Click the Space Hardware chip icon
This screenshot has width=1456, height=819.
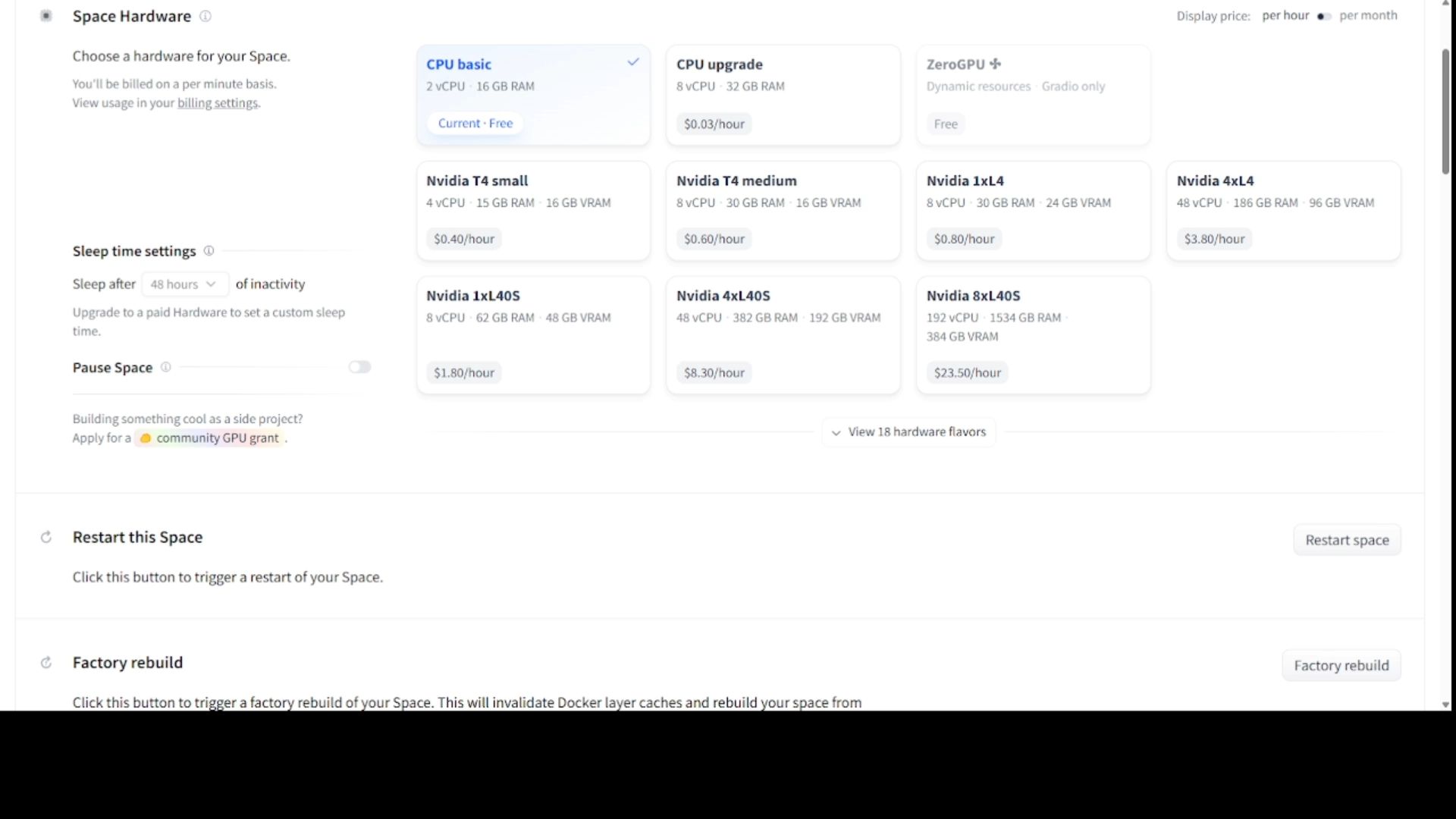click(x=46, y=16)
